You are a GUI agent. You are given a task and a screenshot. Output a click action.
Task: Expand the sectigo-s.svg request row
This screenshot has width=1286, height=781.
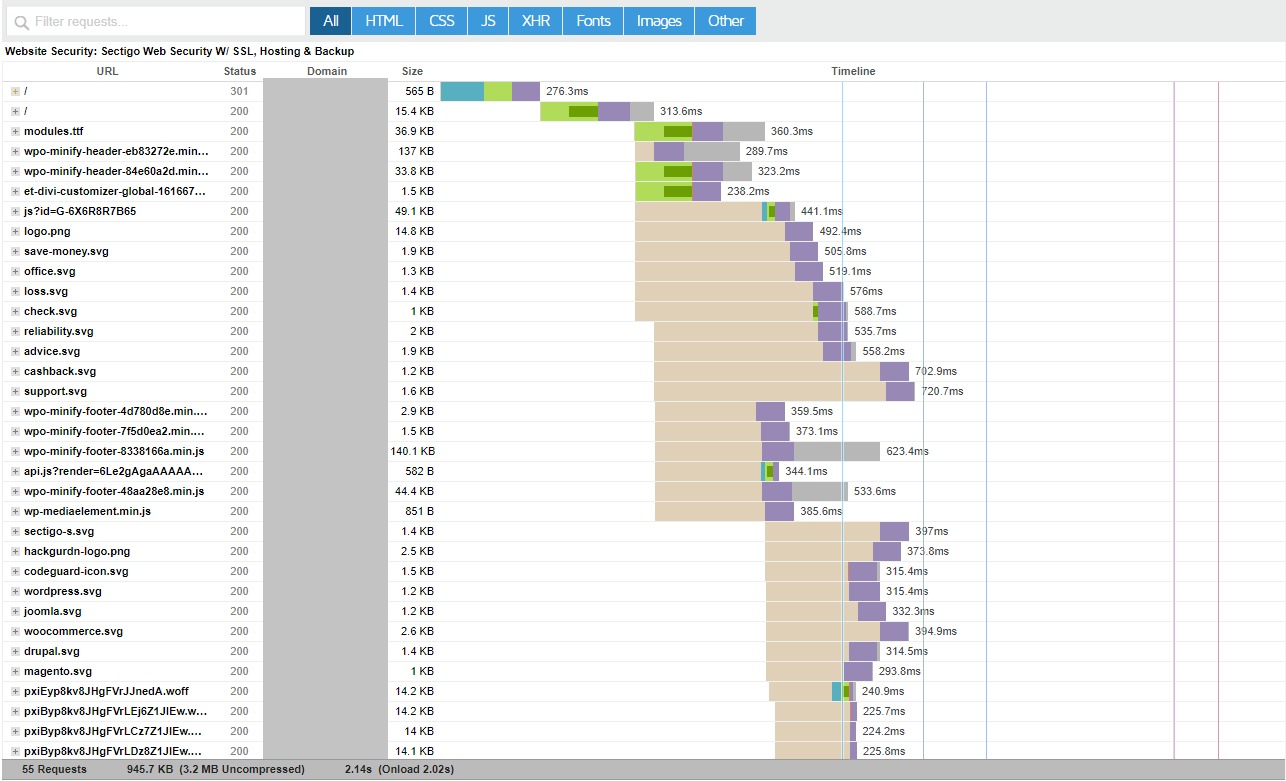[15, 531]
